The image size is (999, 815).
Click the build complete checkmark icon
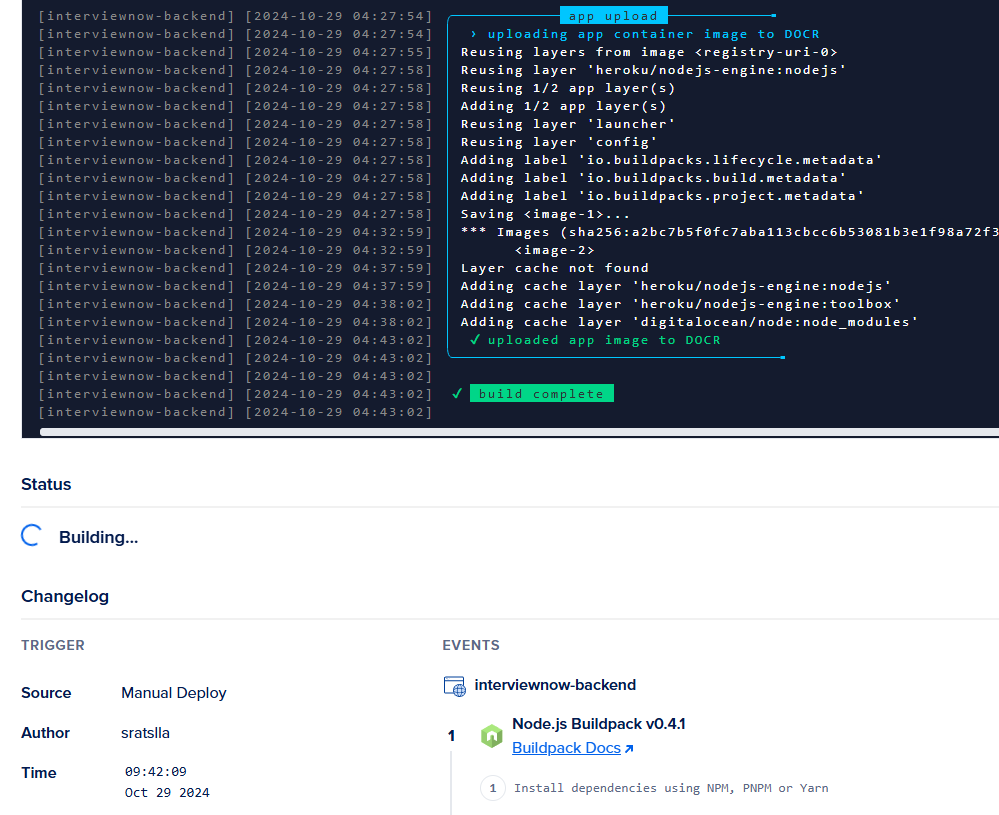(x=457, y=394)
